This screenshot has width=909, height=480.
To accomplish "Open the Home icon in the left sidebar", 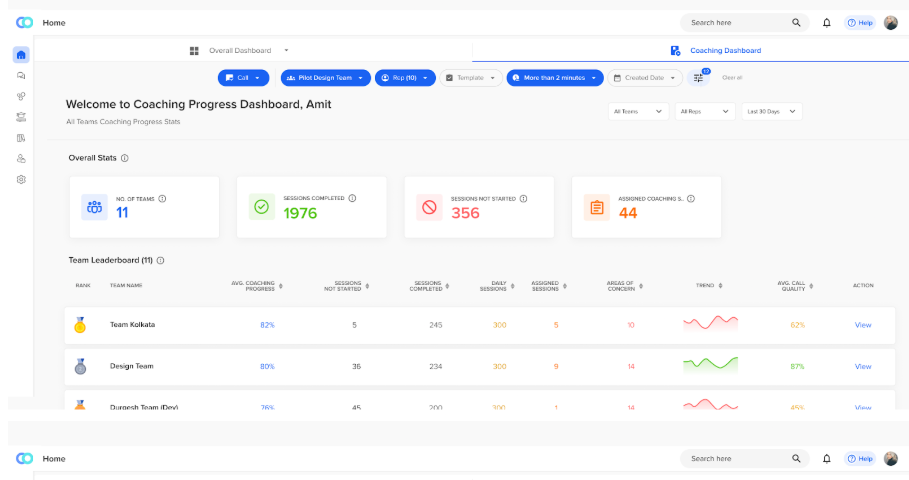I will pos(21,55).
